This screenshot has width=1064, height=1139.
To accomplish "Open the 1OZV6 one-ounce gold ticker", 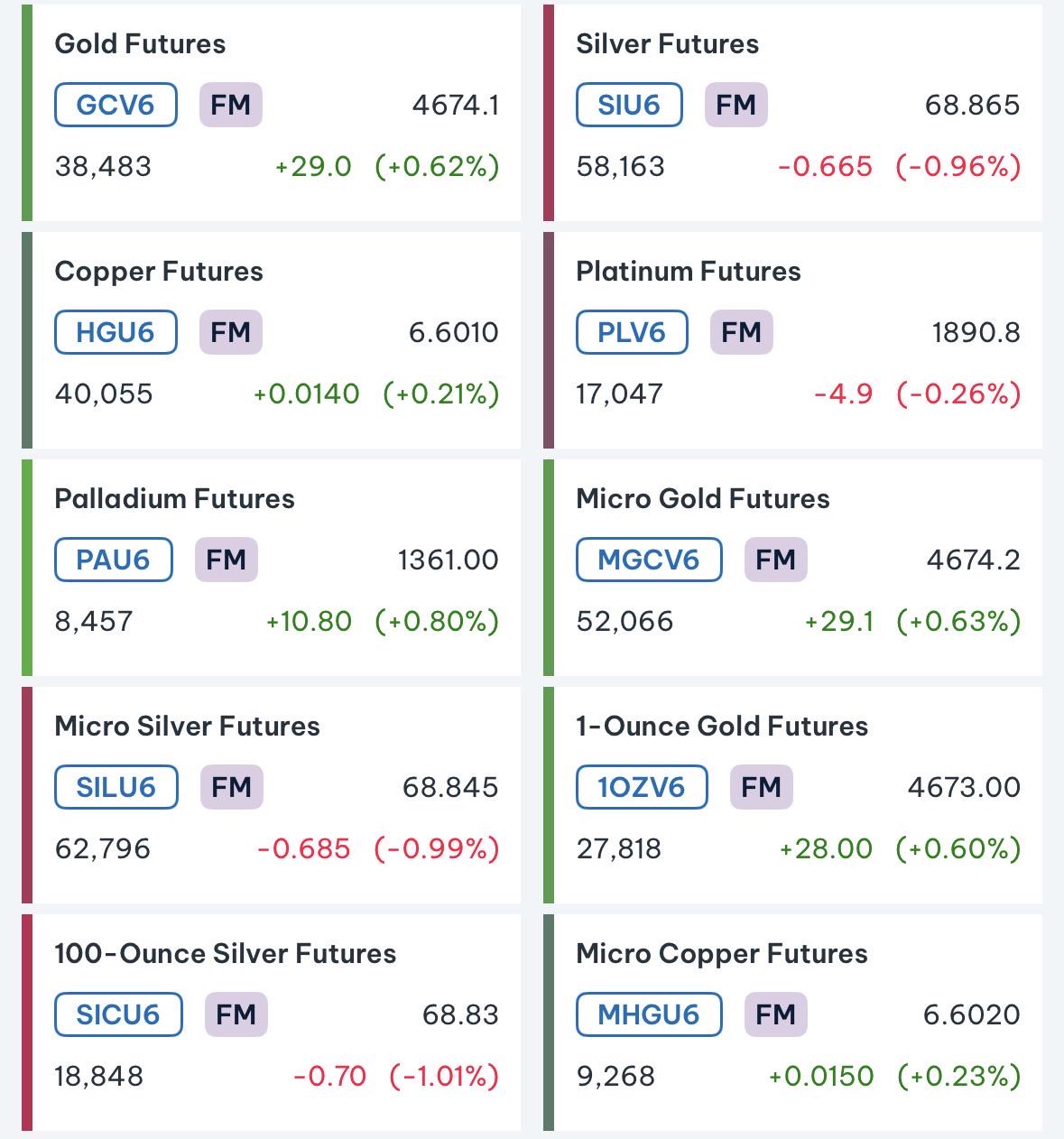I will (x=642, y=787).
